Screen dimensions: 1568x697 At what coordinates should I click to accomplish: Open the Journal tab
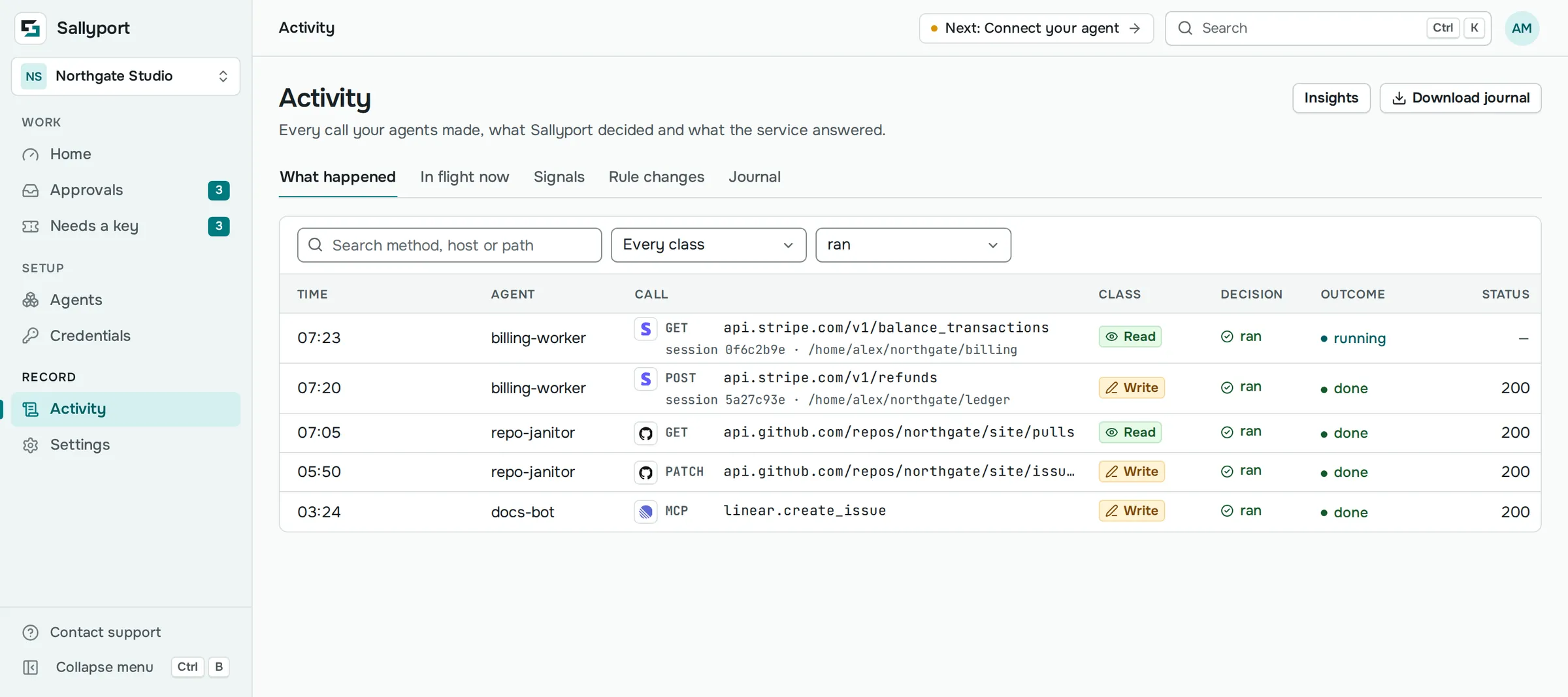pos(754,177)
